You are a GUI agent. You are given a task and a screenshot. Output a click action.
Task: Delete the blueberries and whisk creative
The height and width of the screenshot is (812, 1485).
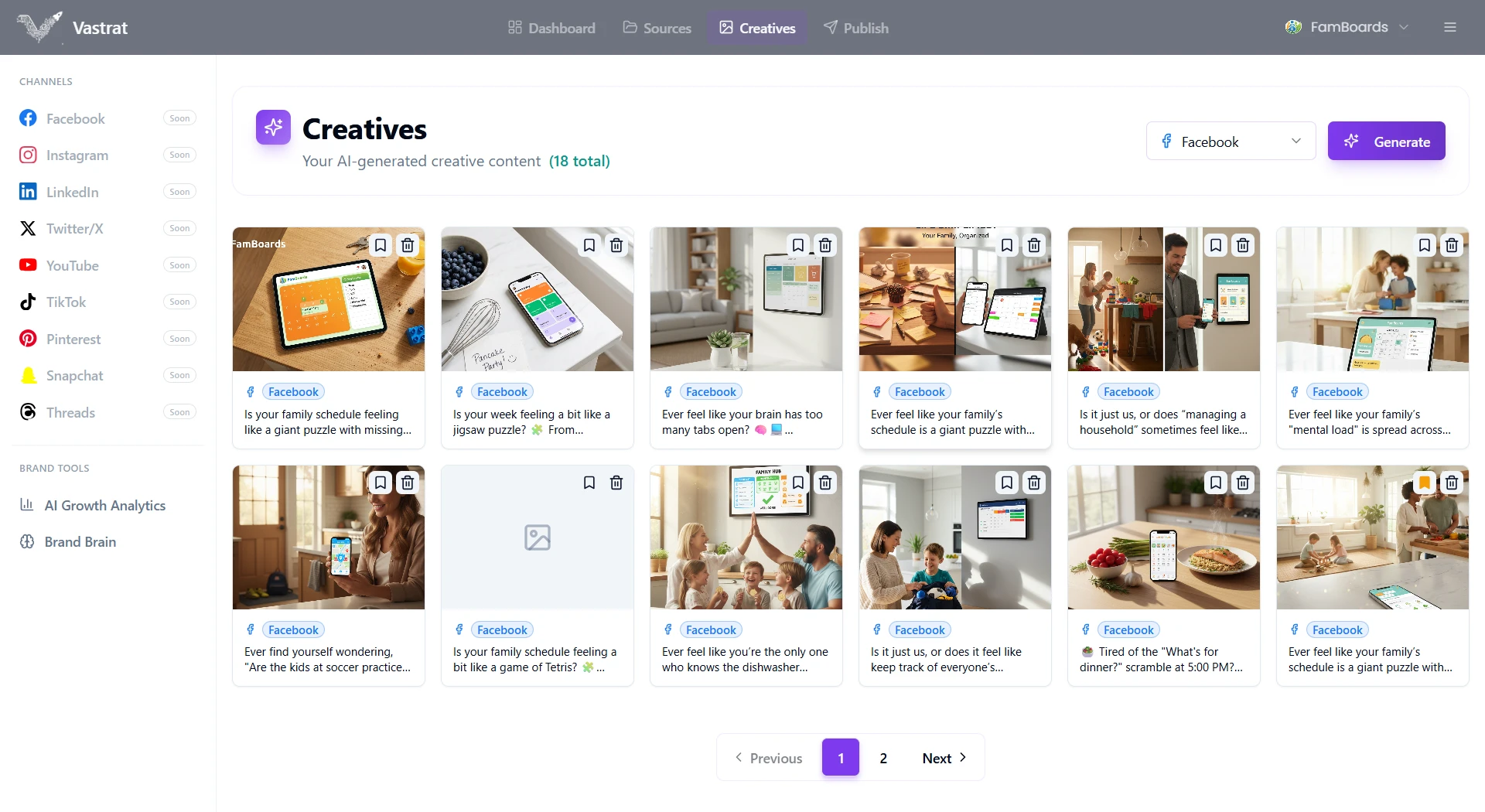(x=616, y=245)
